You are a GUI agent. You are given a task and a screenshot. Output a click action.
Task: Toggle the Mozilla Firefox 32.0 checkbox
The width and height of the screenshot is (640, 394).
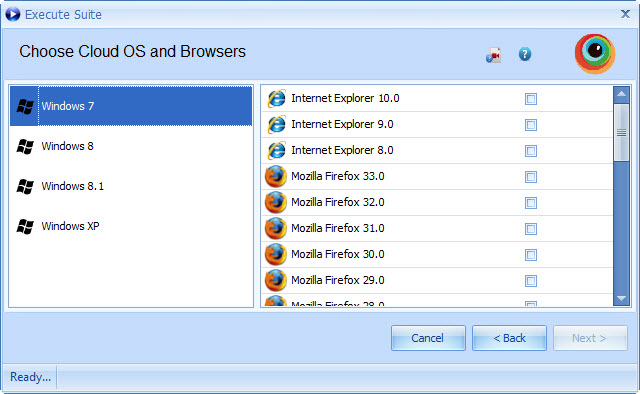531,203
